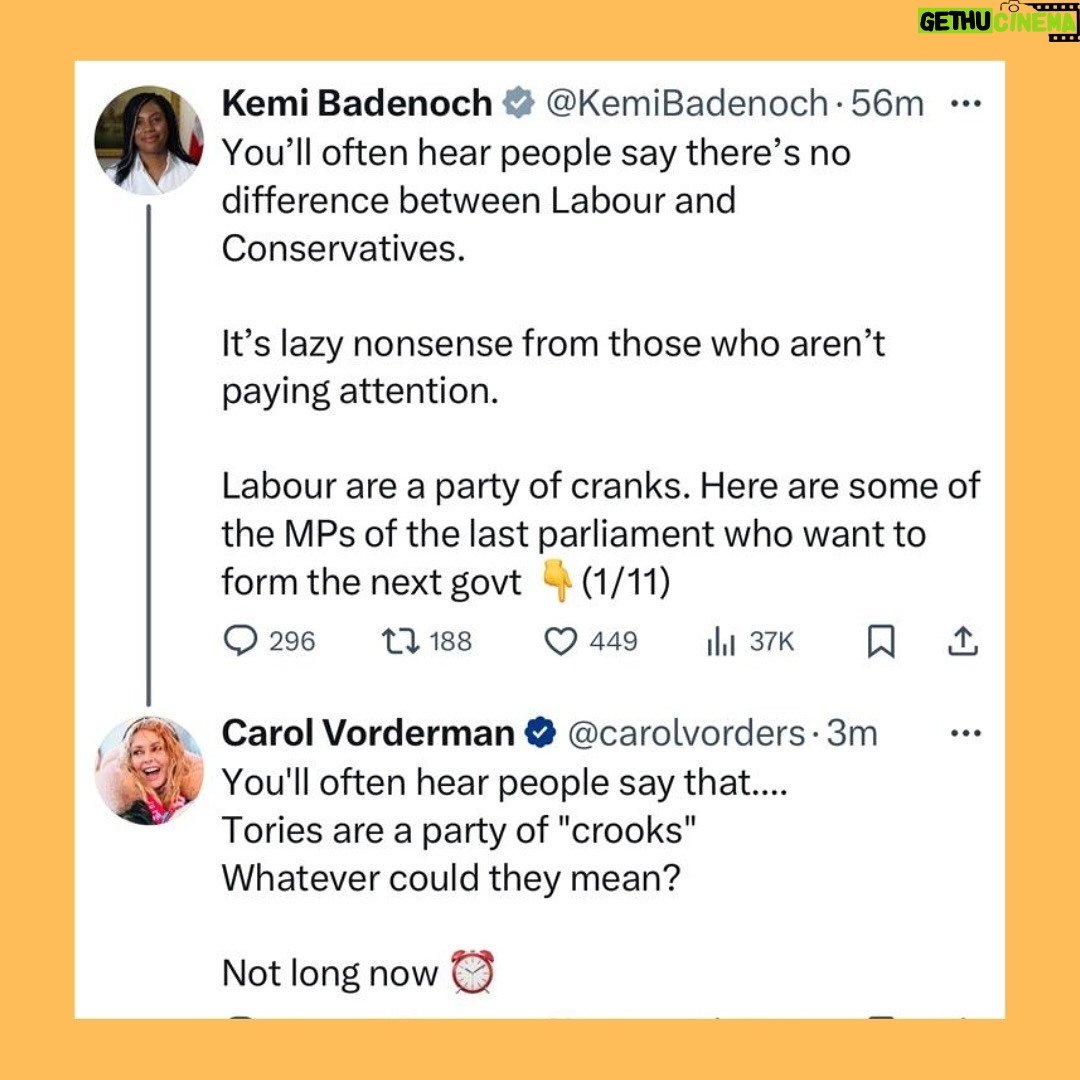Visit the @KemiBadenoch handle link

pyautogui.click(x=685, y=103)
